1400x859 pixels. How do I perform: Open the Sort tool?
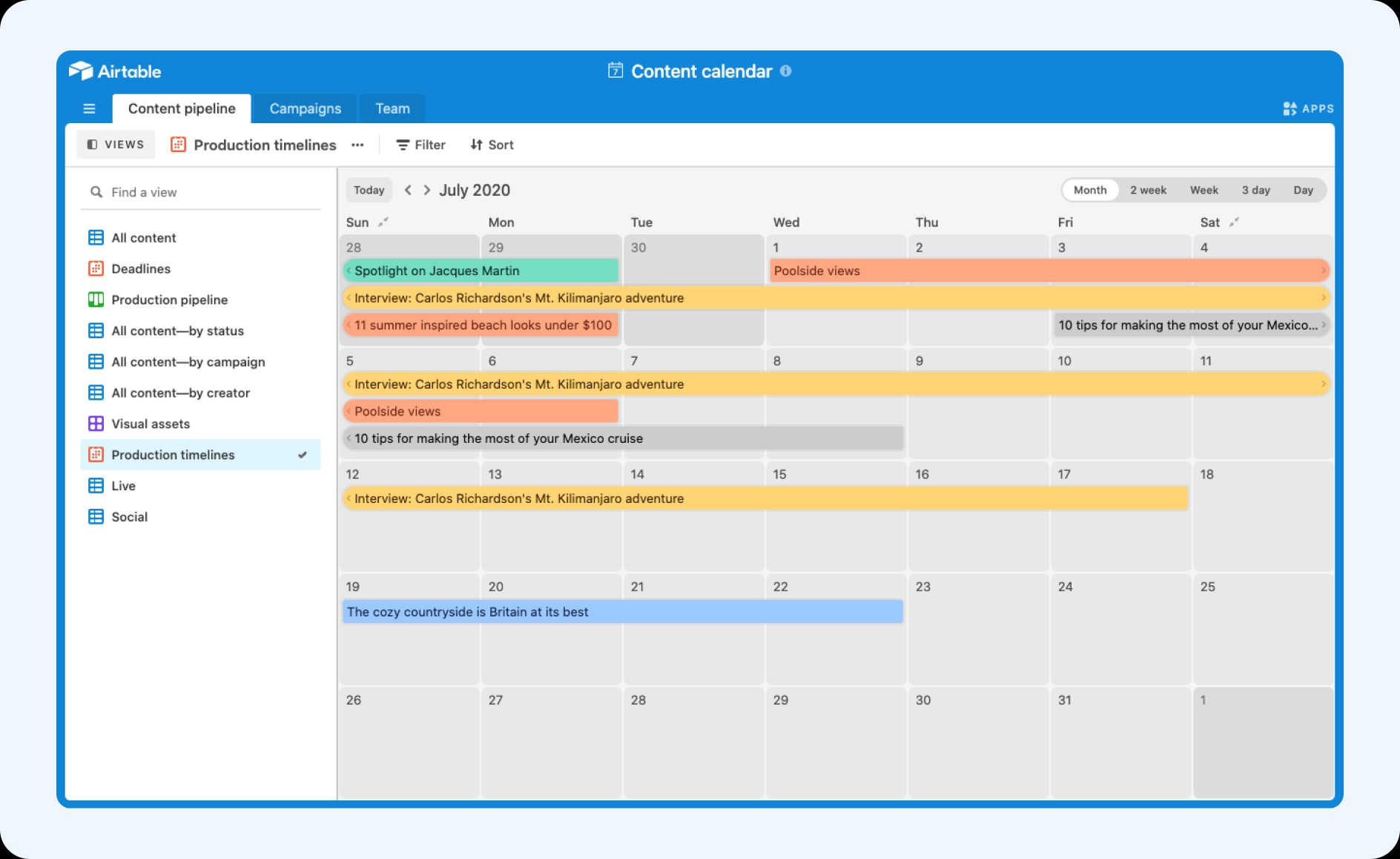[x=492, y=145]
